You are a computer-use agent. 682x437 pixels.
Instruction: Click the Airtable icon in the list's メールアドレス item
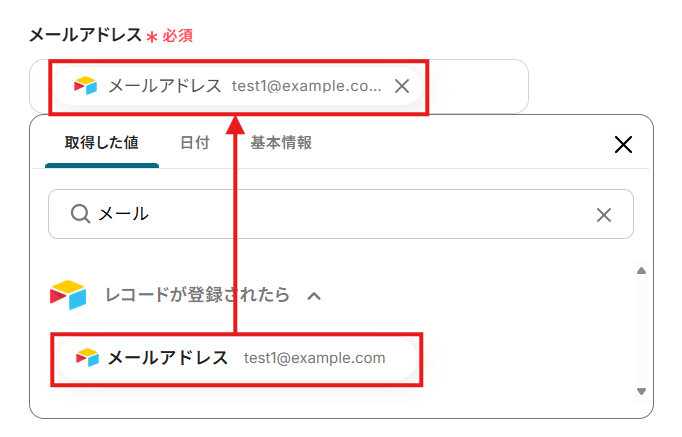tap(88, 358)
